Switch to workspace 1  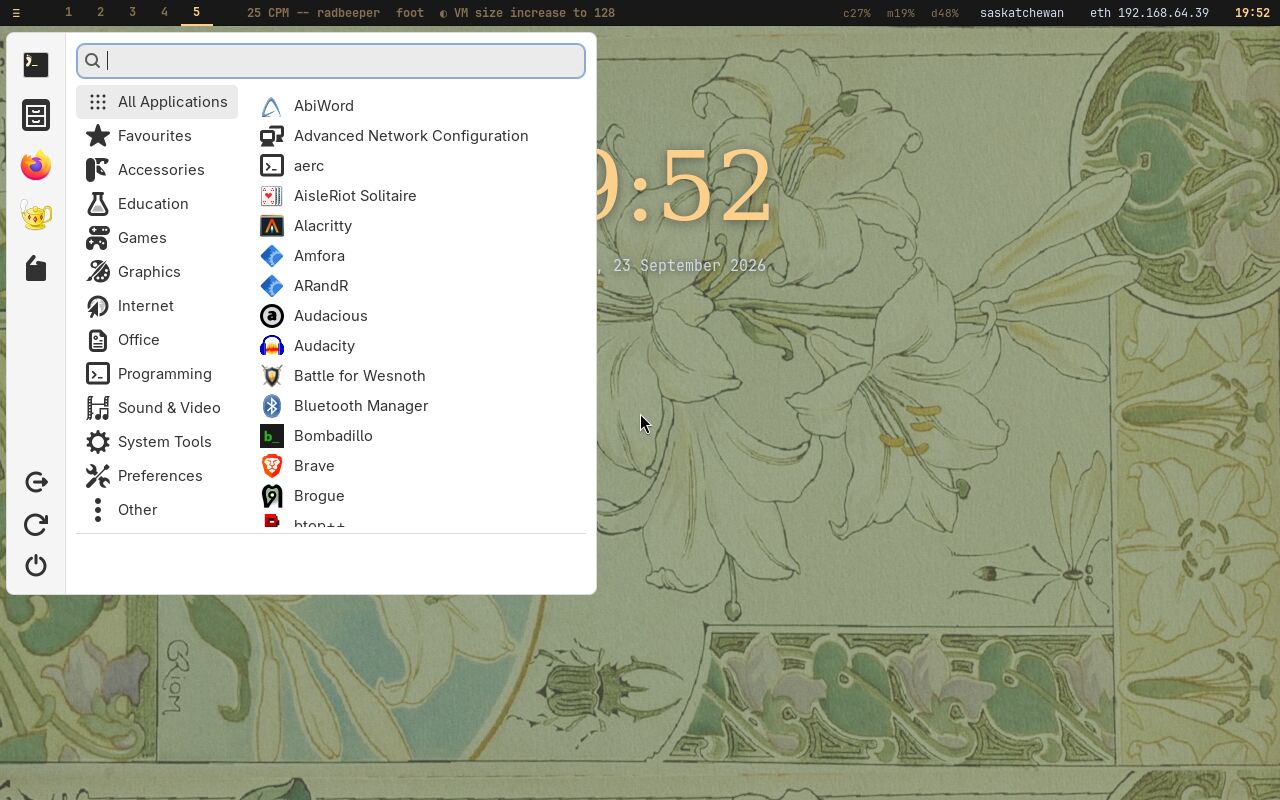coord(68,13)
